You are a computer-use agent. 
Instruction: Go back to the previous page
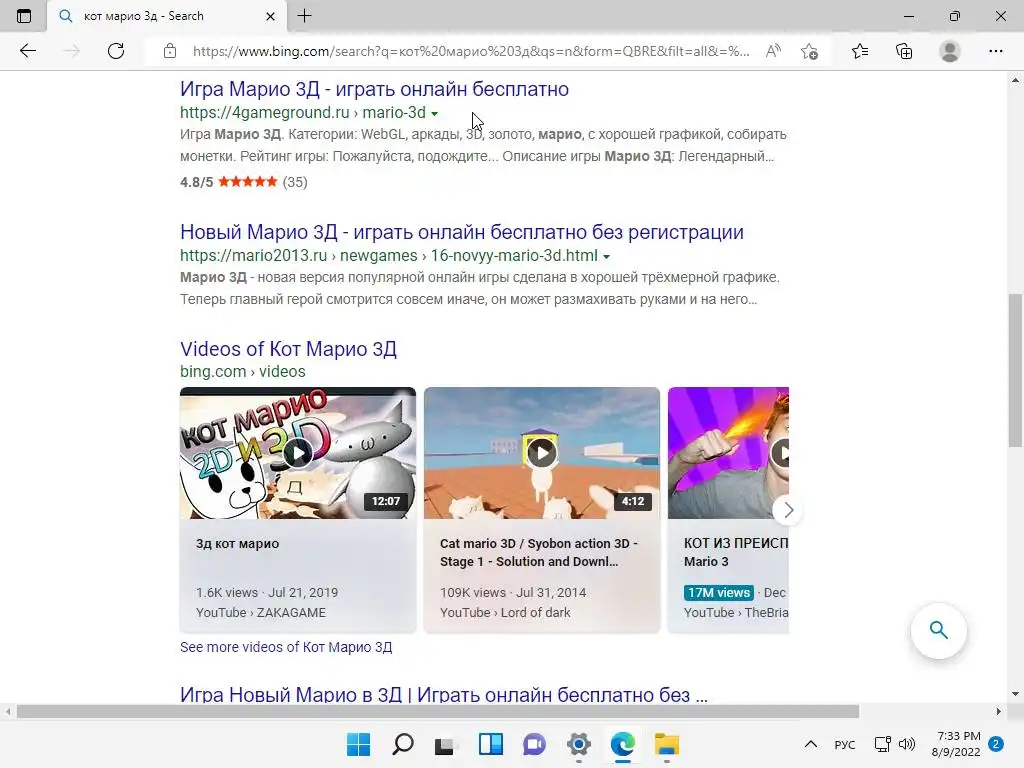pos(27,51)
